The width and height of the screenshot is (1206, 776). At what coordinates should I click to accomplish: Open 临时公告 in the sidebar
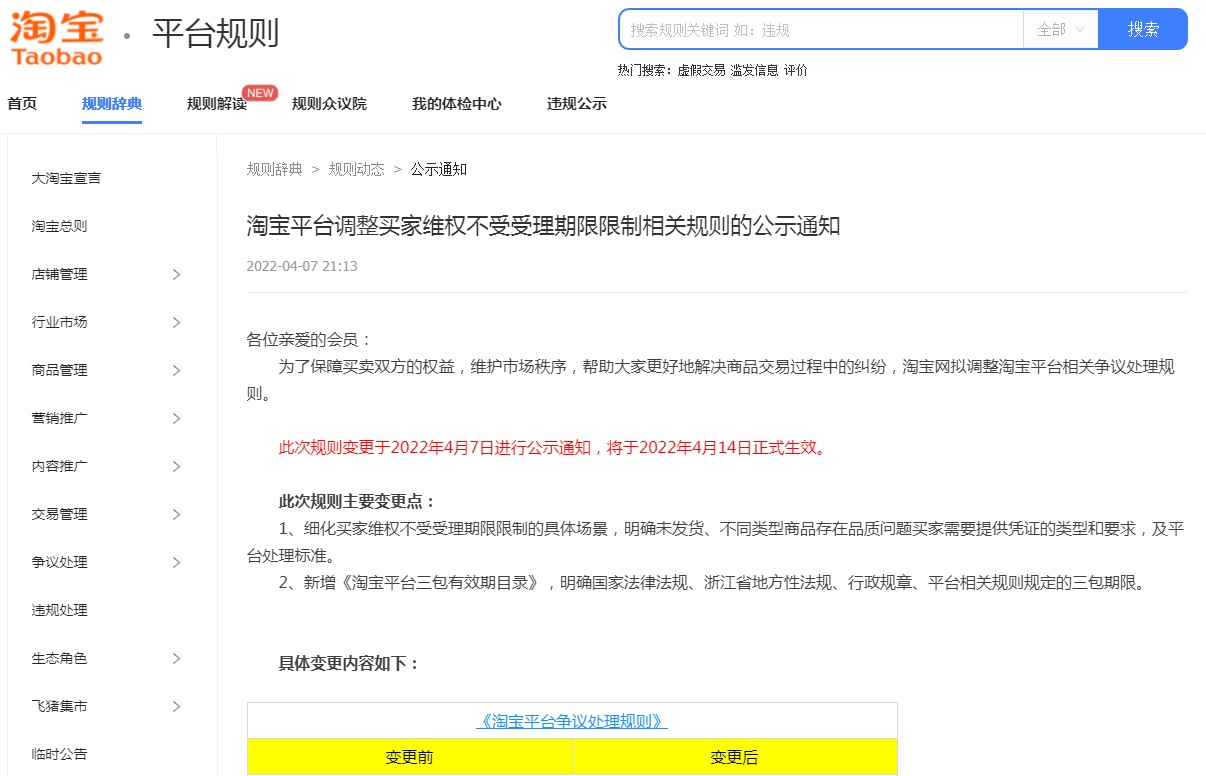(x=59, y=754)
